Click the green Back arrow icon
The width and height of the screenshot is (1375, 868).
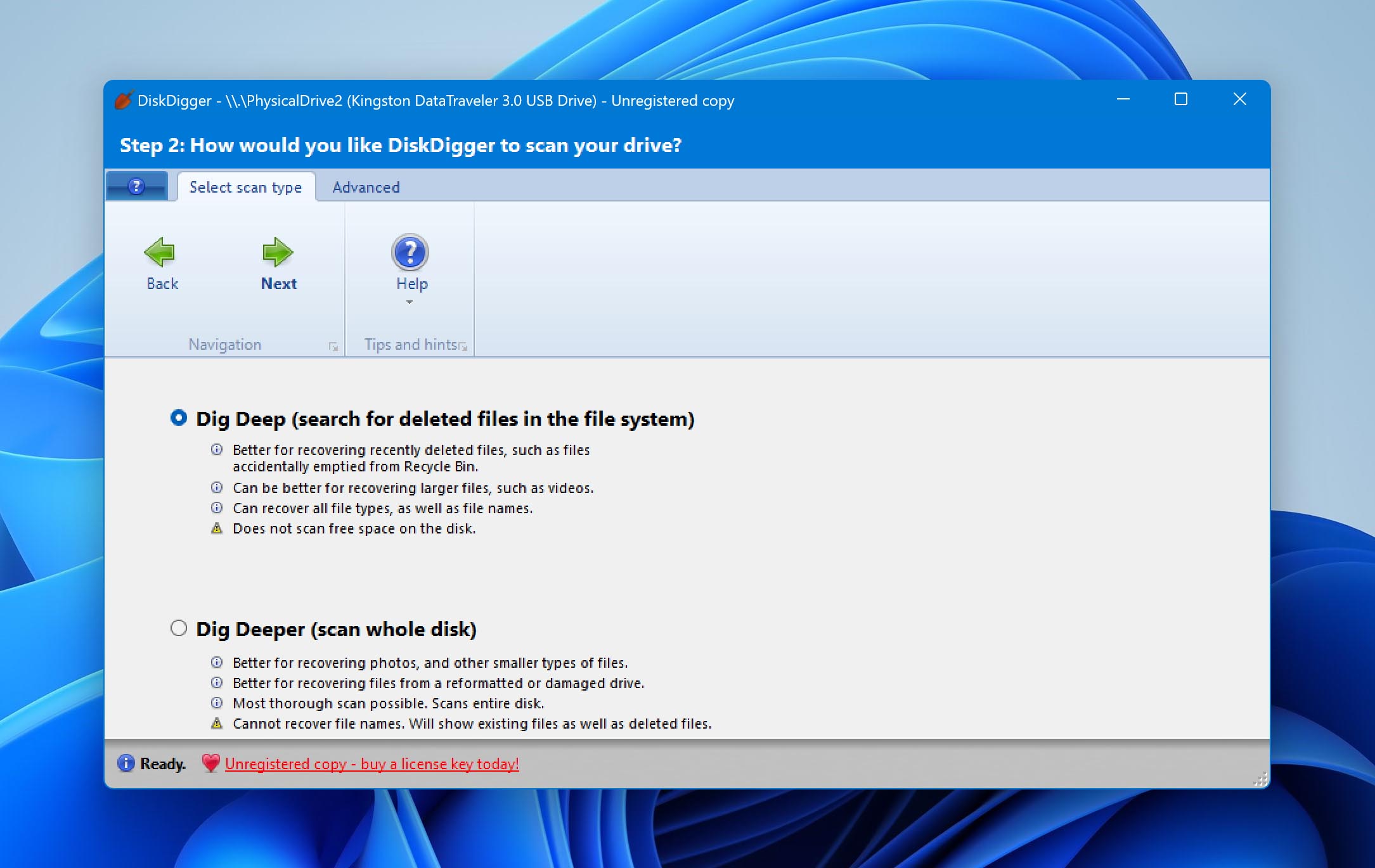(x=160, y=252)
